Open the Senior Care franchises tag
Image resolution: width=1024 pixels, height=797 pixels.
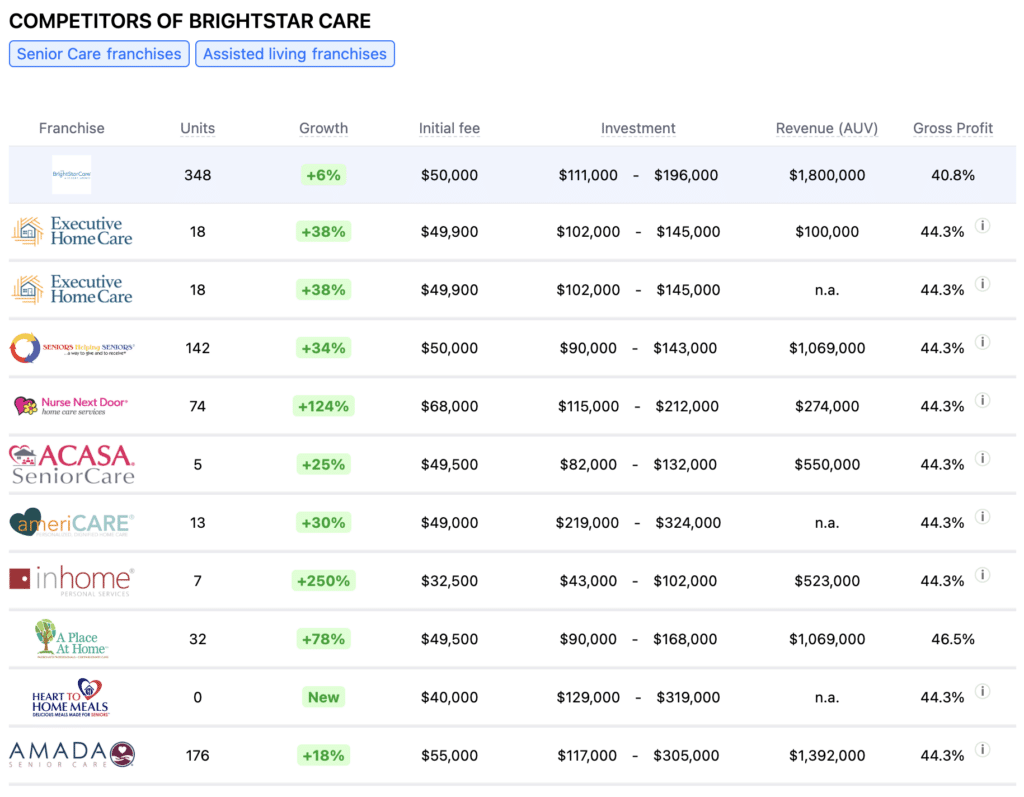(99, 54)
